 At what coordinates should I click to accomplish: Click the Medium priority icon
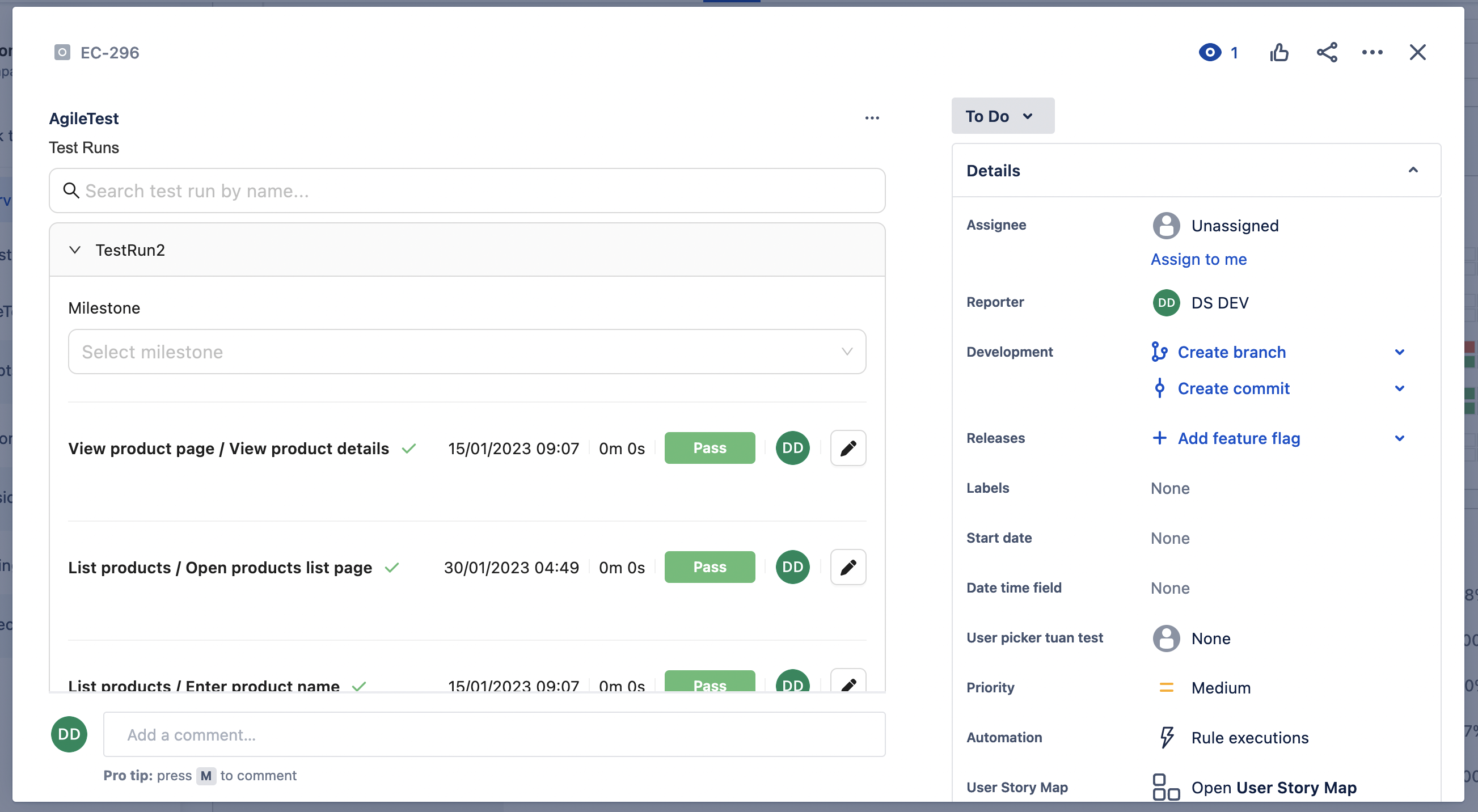point(1166,688)
